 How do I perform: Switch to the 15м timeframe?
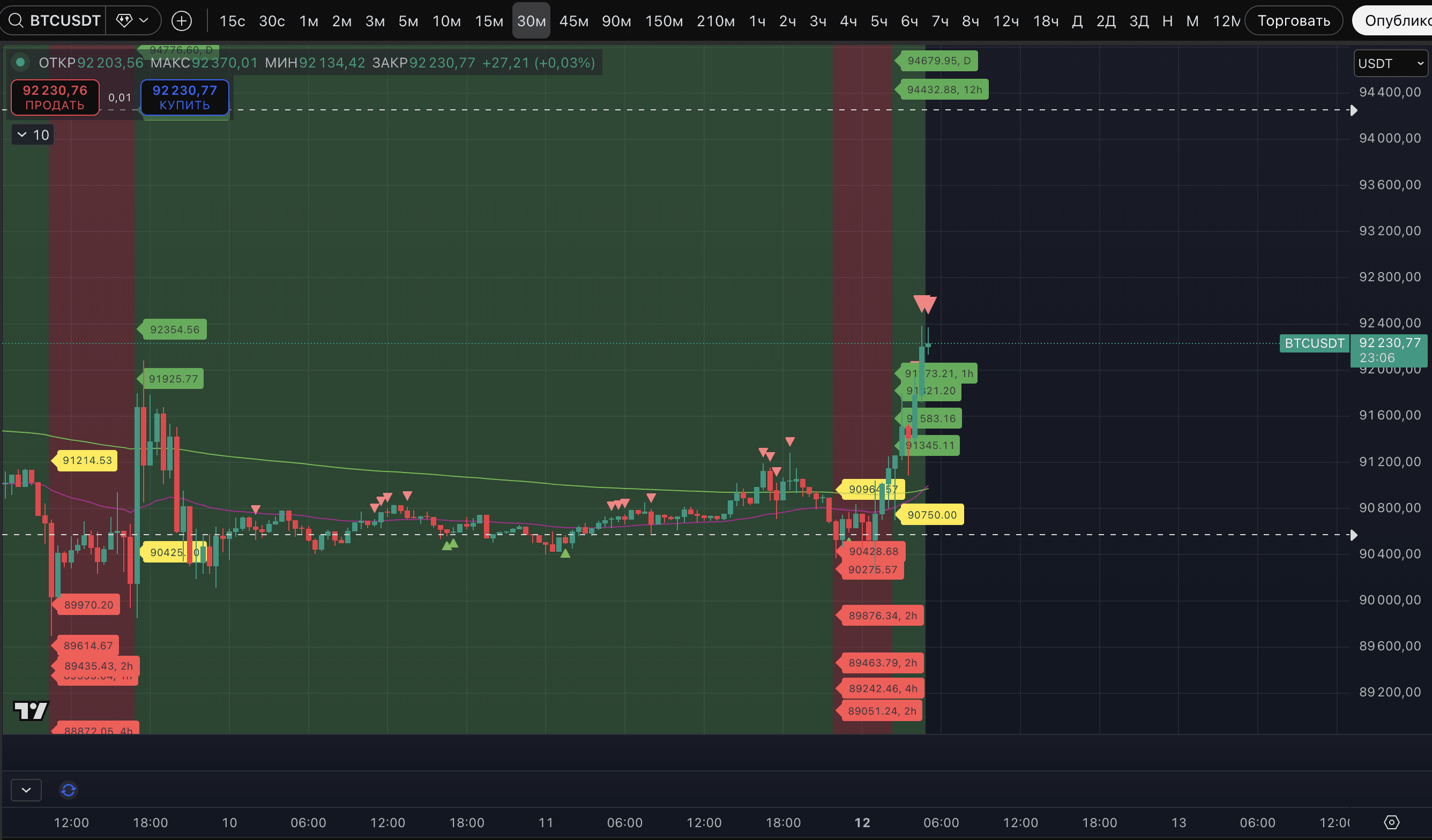tap(489, 21)
